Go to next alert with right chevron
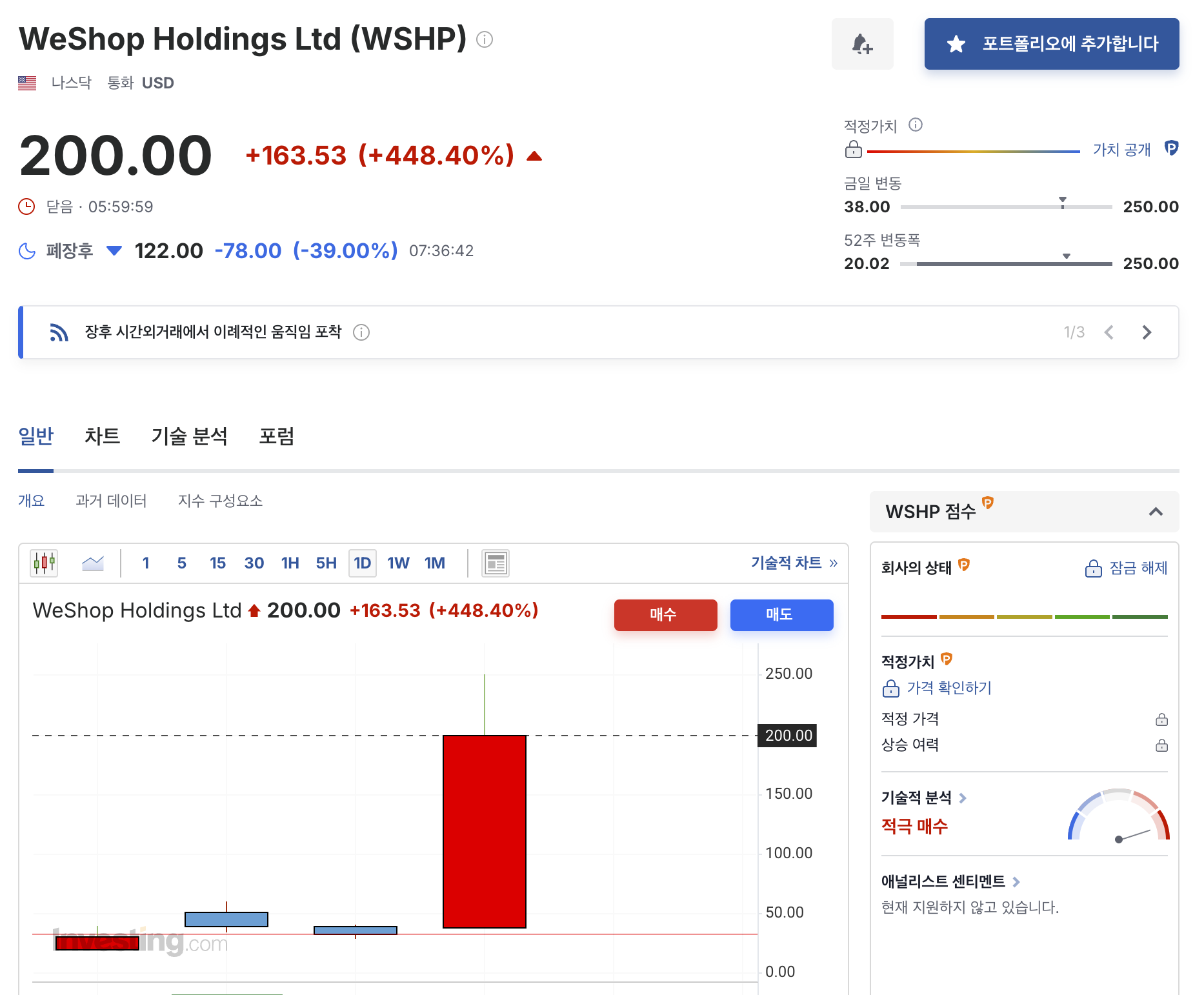Screen dimensions: 1204x995 pos(1147,332)
